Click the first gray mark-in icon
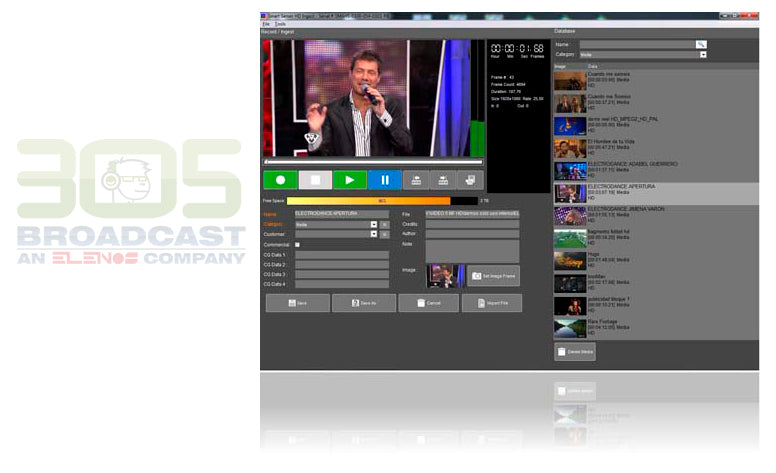The image size is (776, 473). pos(414,181)
